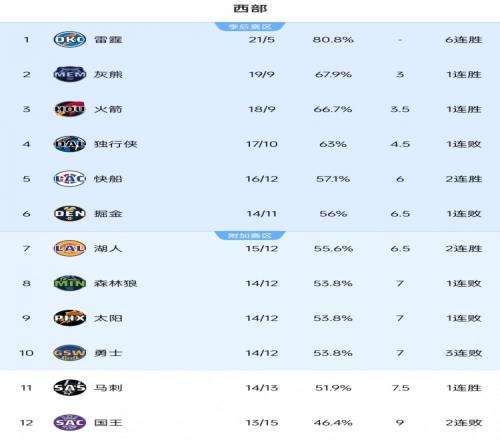Screen dimensions: 500x440
Task: Tap the GSW Warriors team logo
Action: pos(70,353)
